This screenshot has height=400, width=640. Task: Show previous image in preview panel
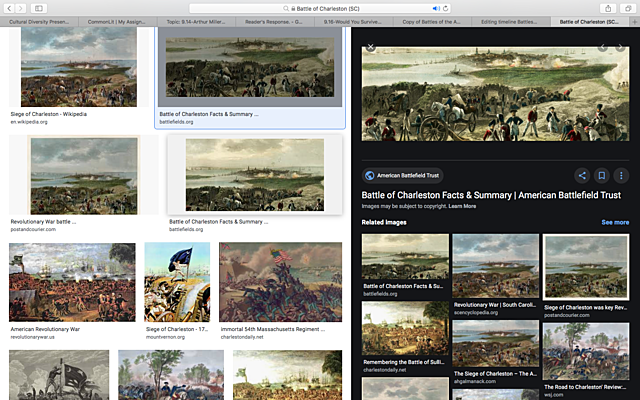coord(602,47)
